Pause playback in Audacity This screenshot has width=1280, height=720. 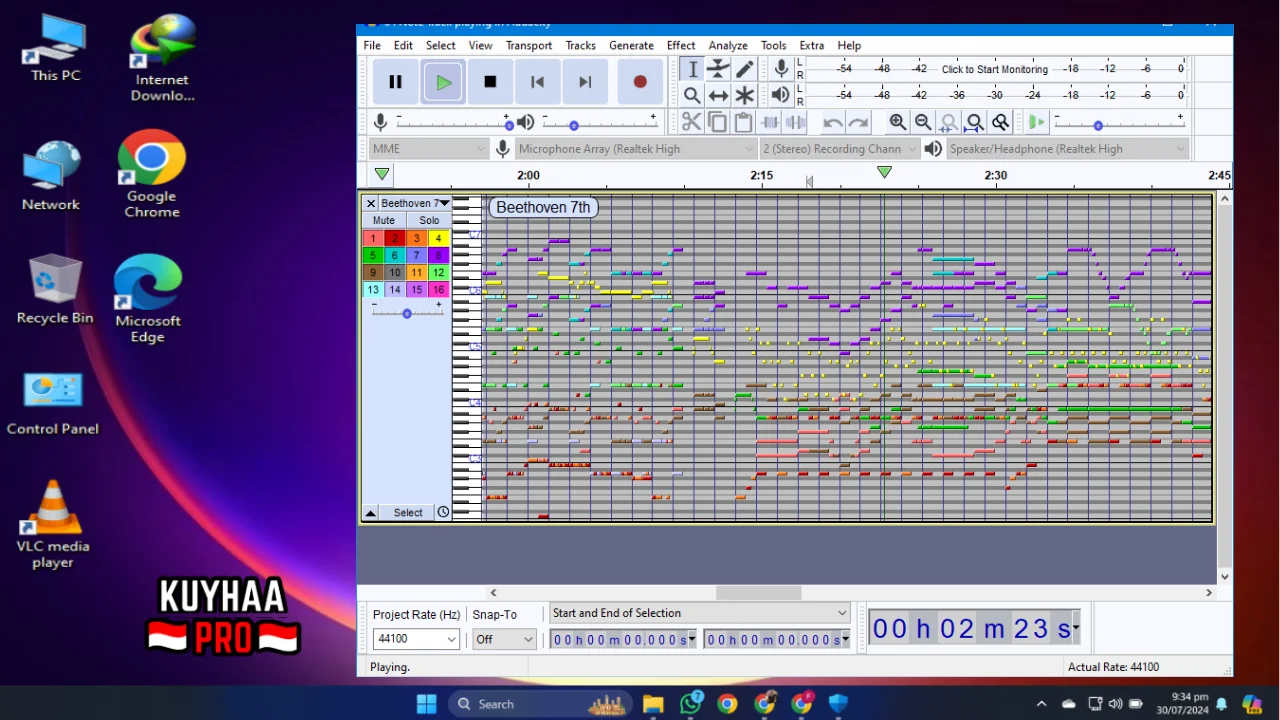pos(395,82)
